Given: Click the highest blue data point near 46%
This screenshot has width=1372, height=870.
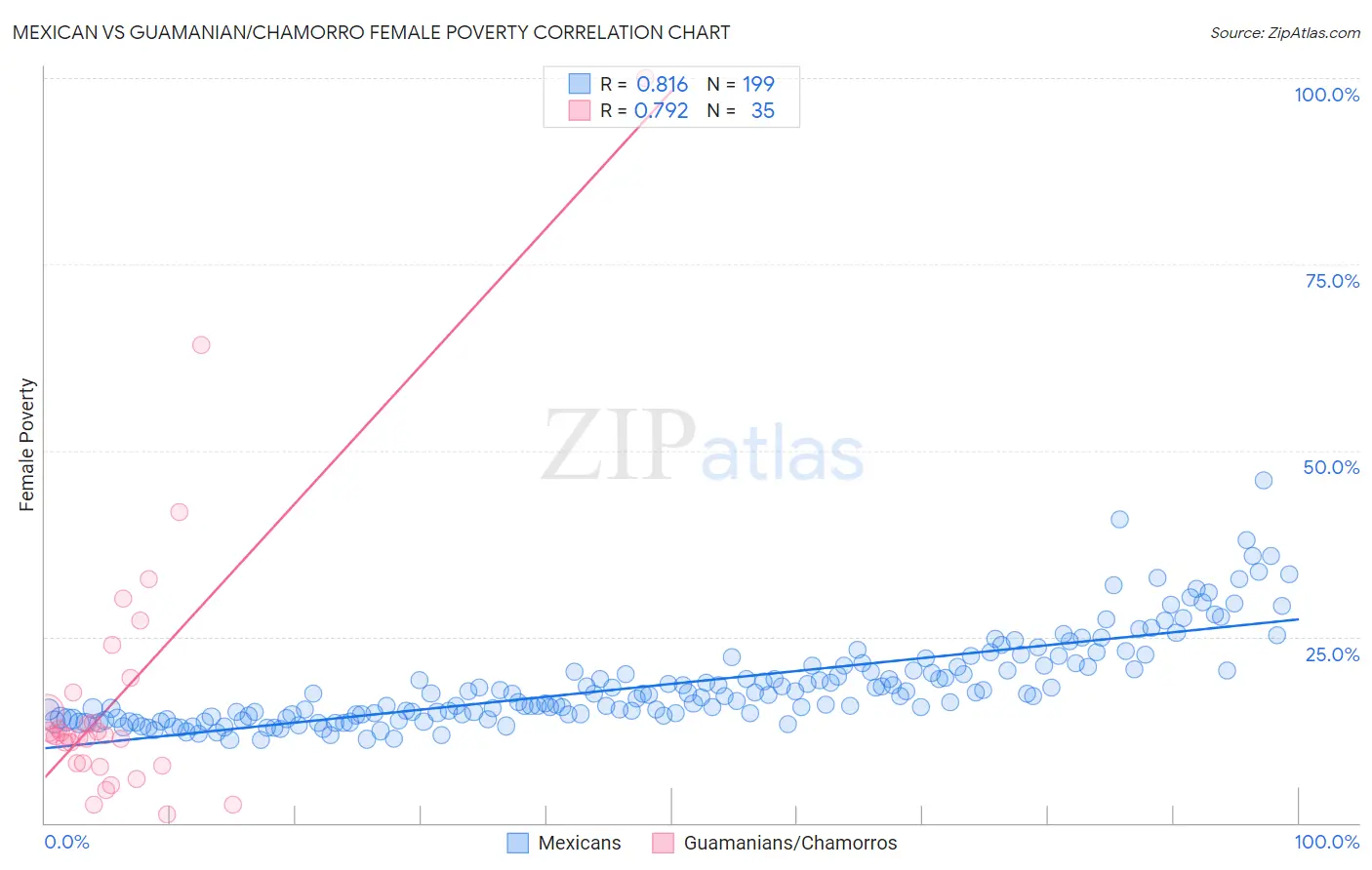Looking at the screenshot, I should pyautogui.click(x=1264, y=480).
